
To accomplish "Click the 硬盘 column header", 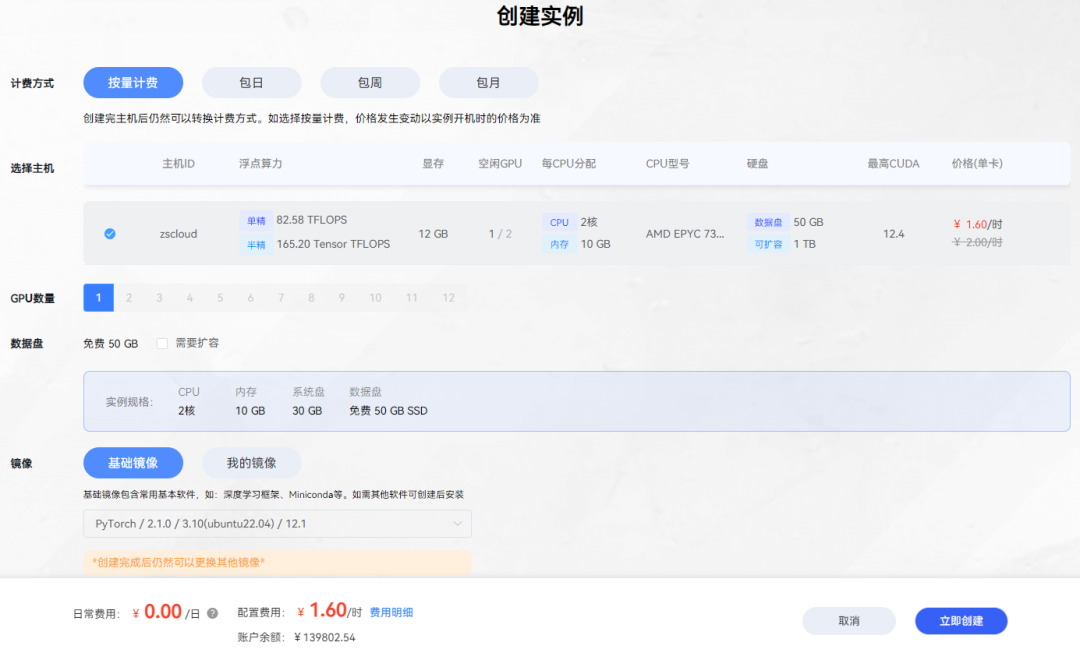I will [758, 164].
